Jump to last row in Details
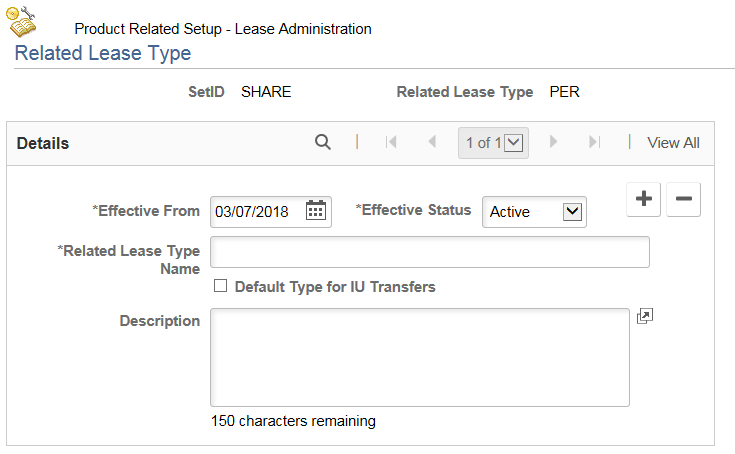Screen dimensions: 735x454 [594, 142]
